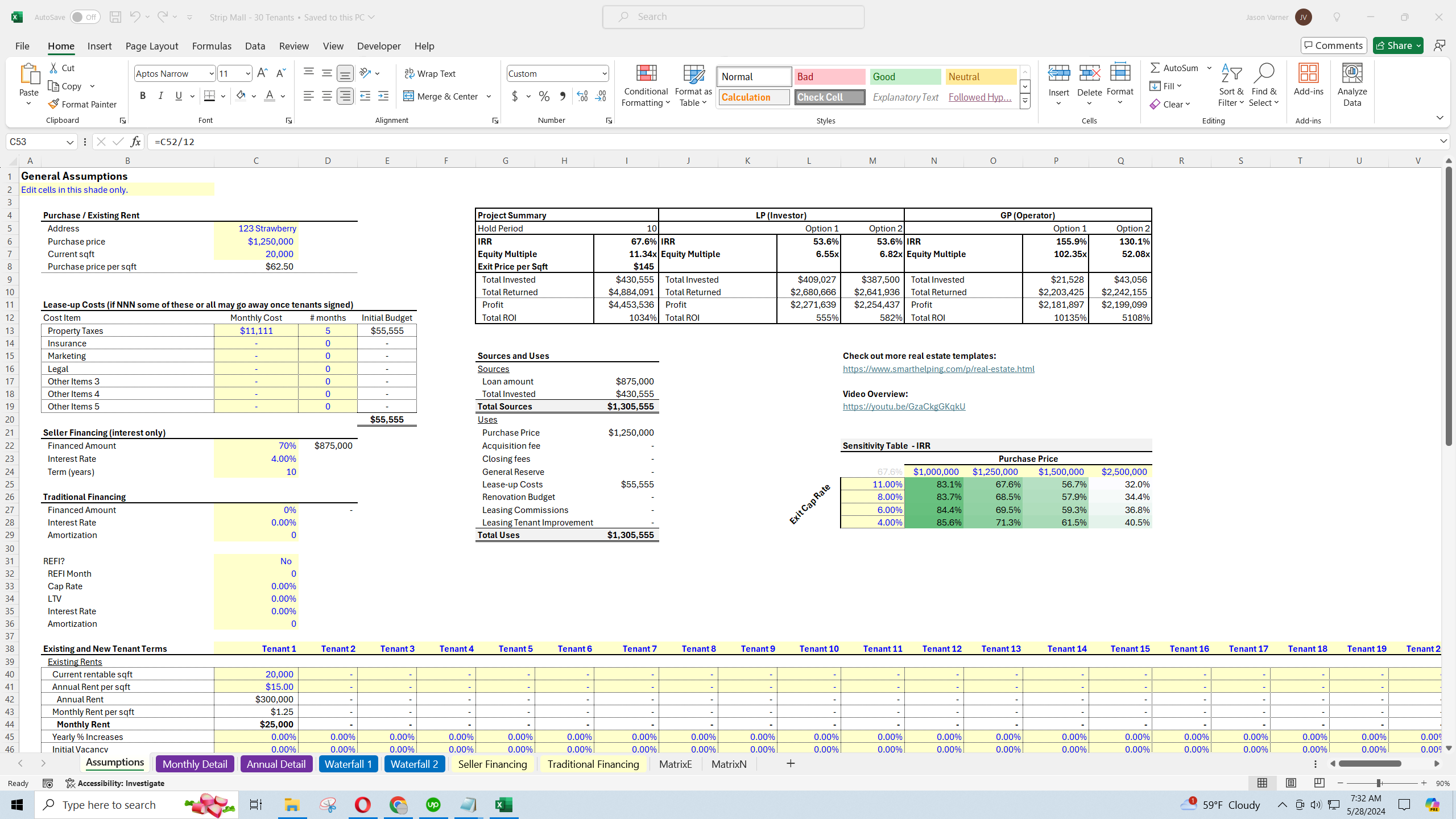
Task: Click the Orientation text angle icon
Action: click(x=365, y=73)
